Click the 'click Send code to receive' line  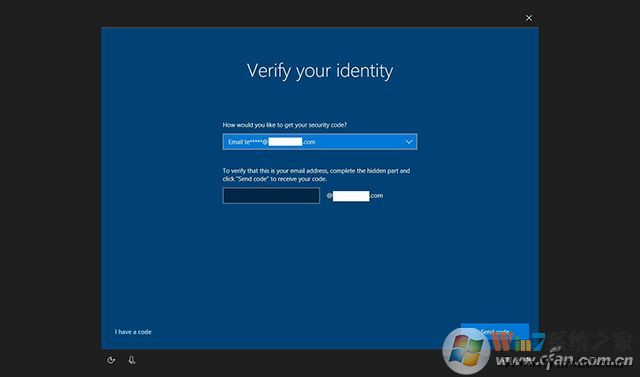coord(275,179)
